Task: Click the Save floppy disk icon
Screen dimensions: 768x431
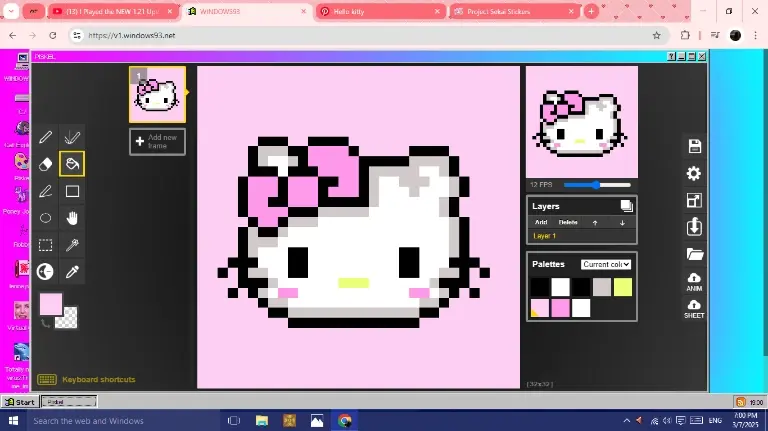Action: click(x=694, y=146)
